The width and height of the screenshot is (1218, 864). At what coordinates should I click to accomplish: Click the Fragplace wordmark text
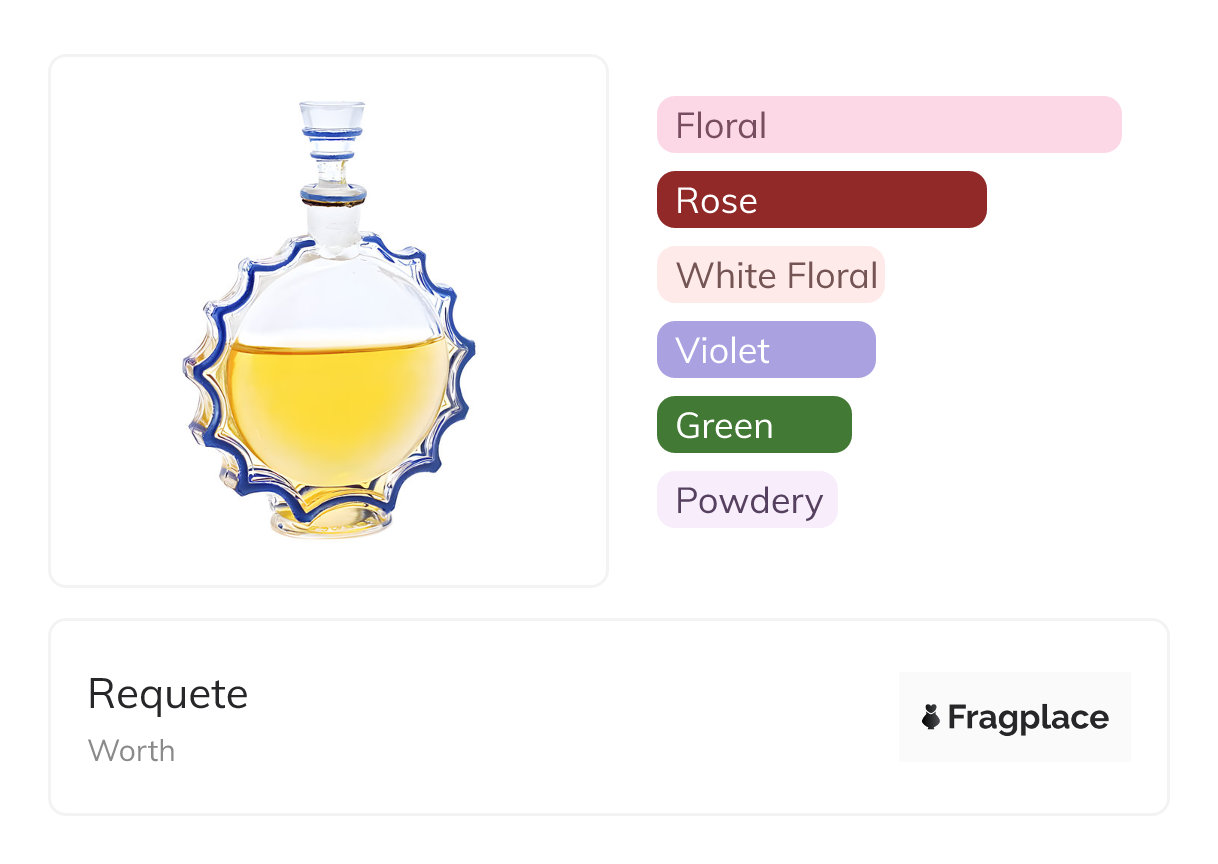1028,718
